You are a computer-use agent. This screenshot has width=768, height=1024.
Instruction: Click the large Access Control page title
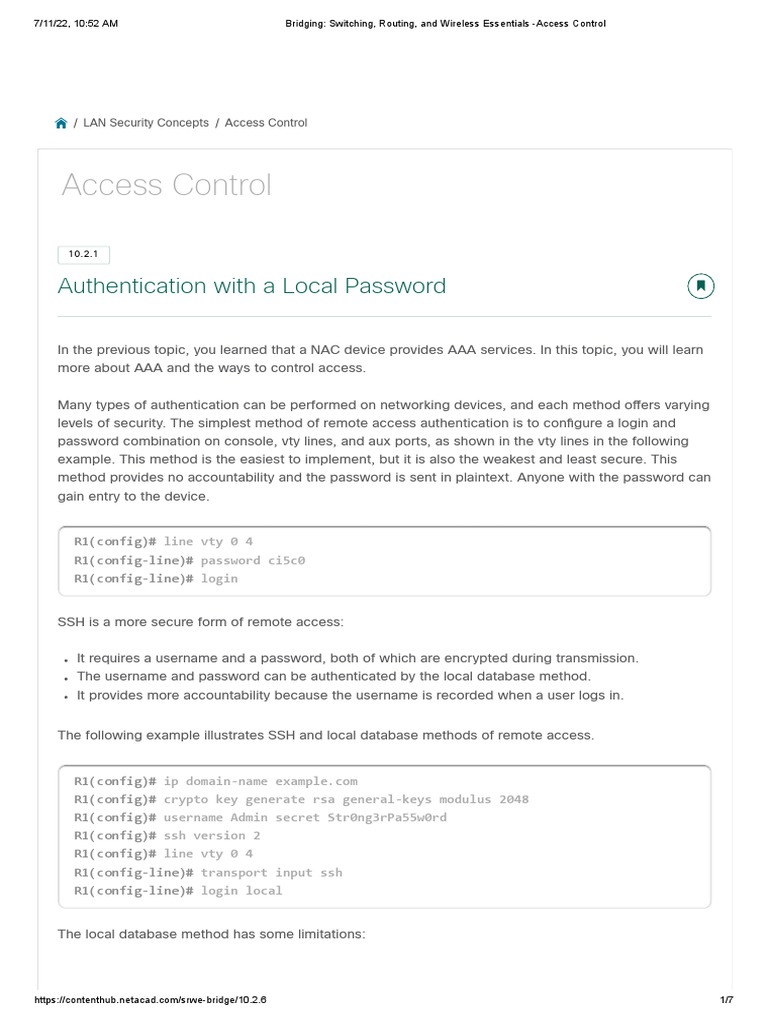[x=166, y=185]
